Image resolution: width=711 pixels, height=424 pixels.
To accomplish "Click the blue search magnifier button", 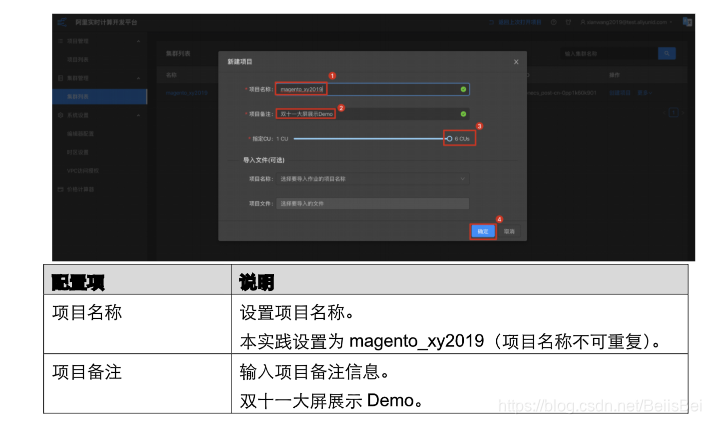I will [x=667, y=54].
